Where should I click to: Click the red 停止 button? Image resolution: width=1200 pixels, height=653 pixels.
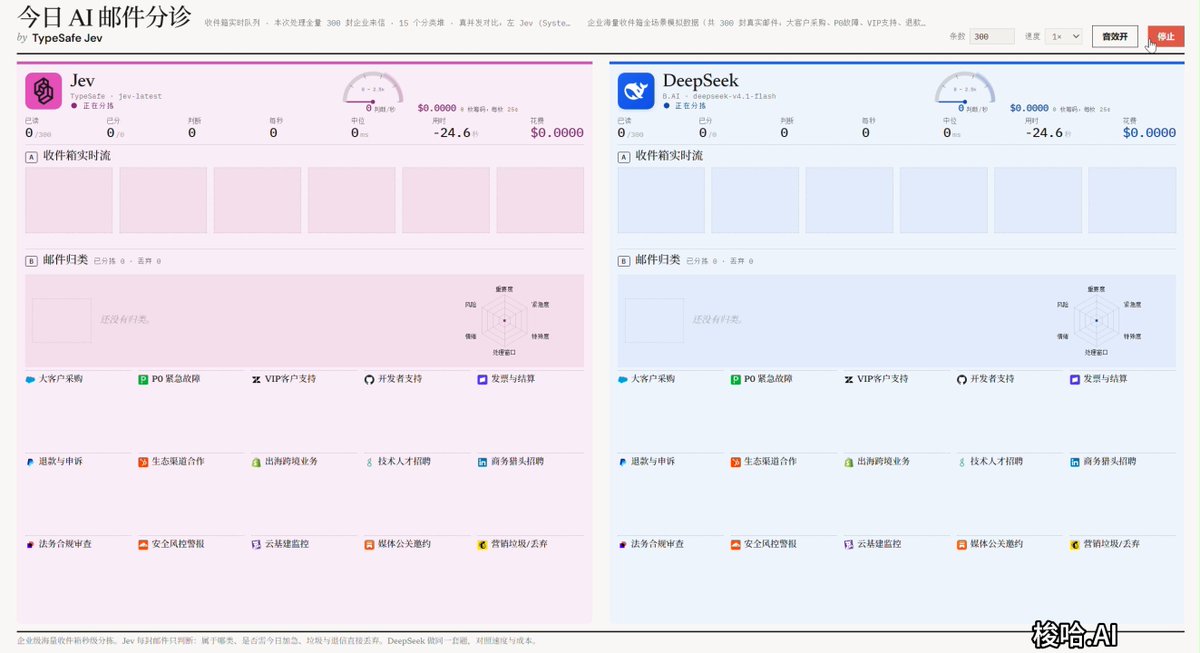1166,36
